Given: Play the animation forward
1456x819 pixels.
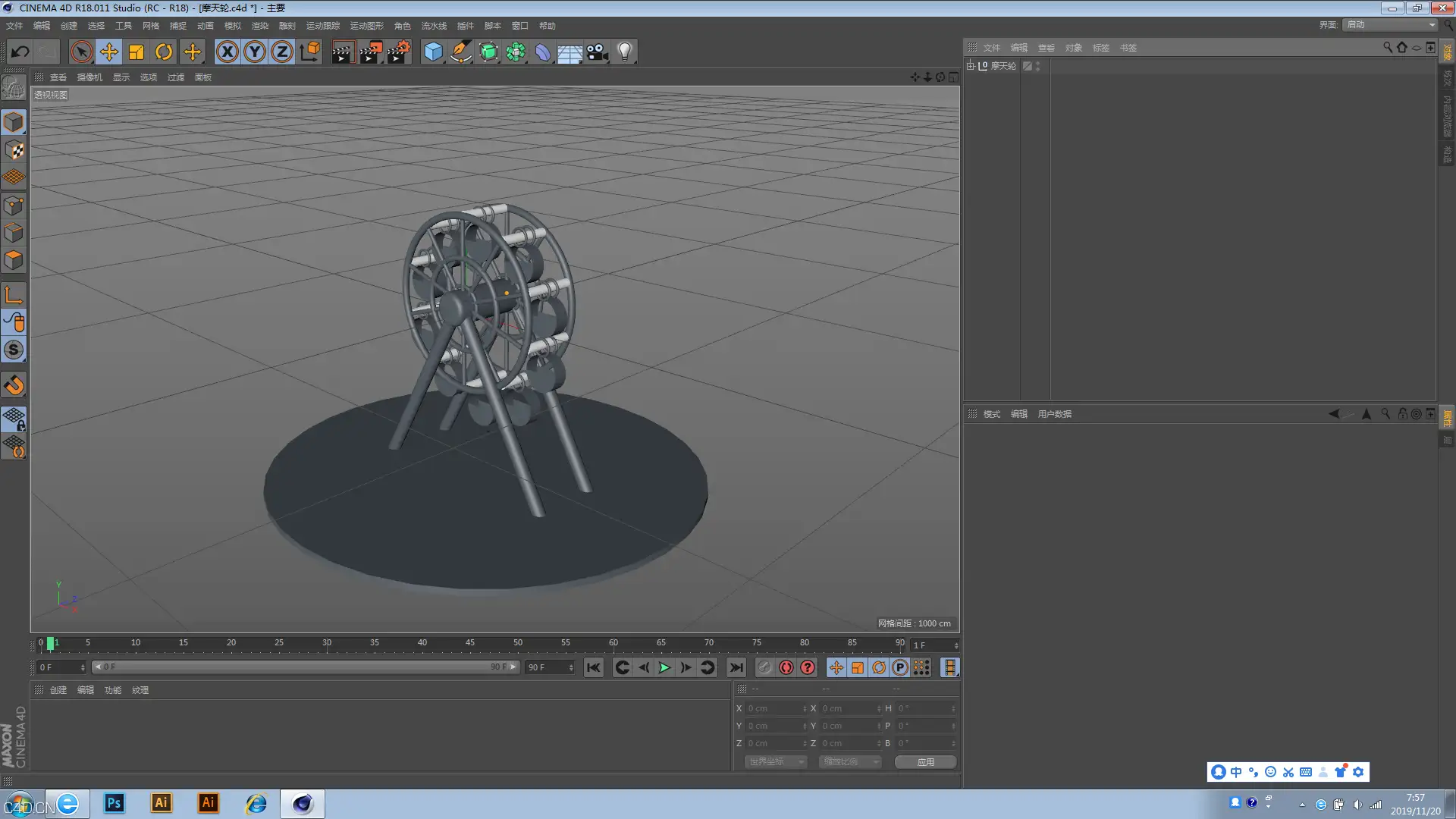Looking at the screenshot, I should pos(664,667).
